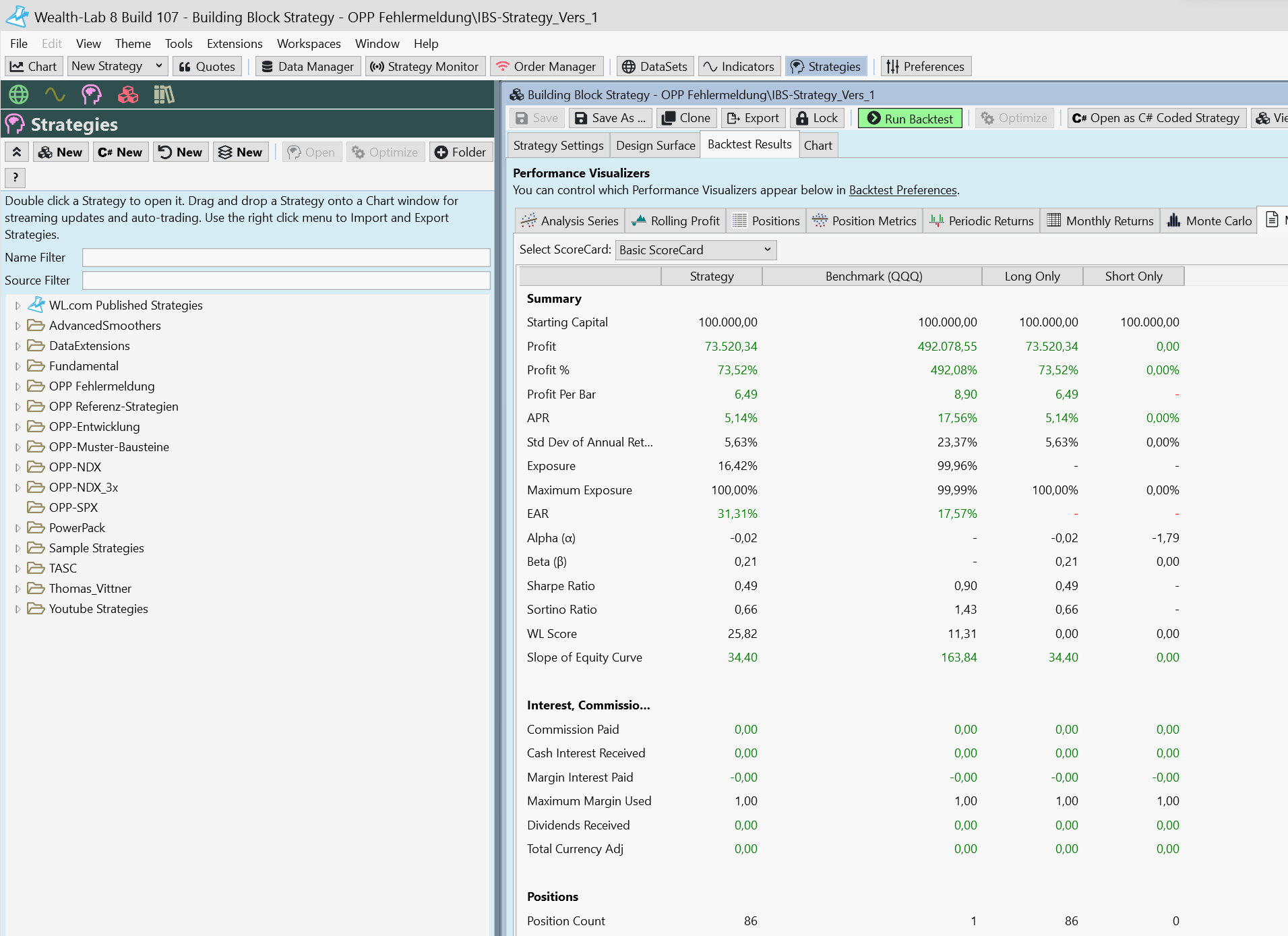Open Periodic Returns tab

pos(981,221)
